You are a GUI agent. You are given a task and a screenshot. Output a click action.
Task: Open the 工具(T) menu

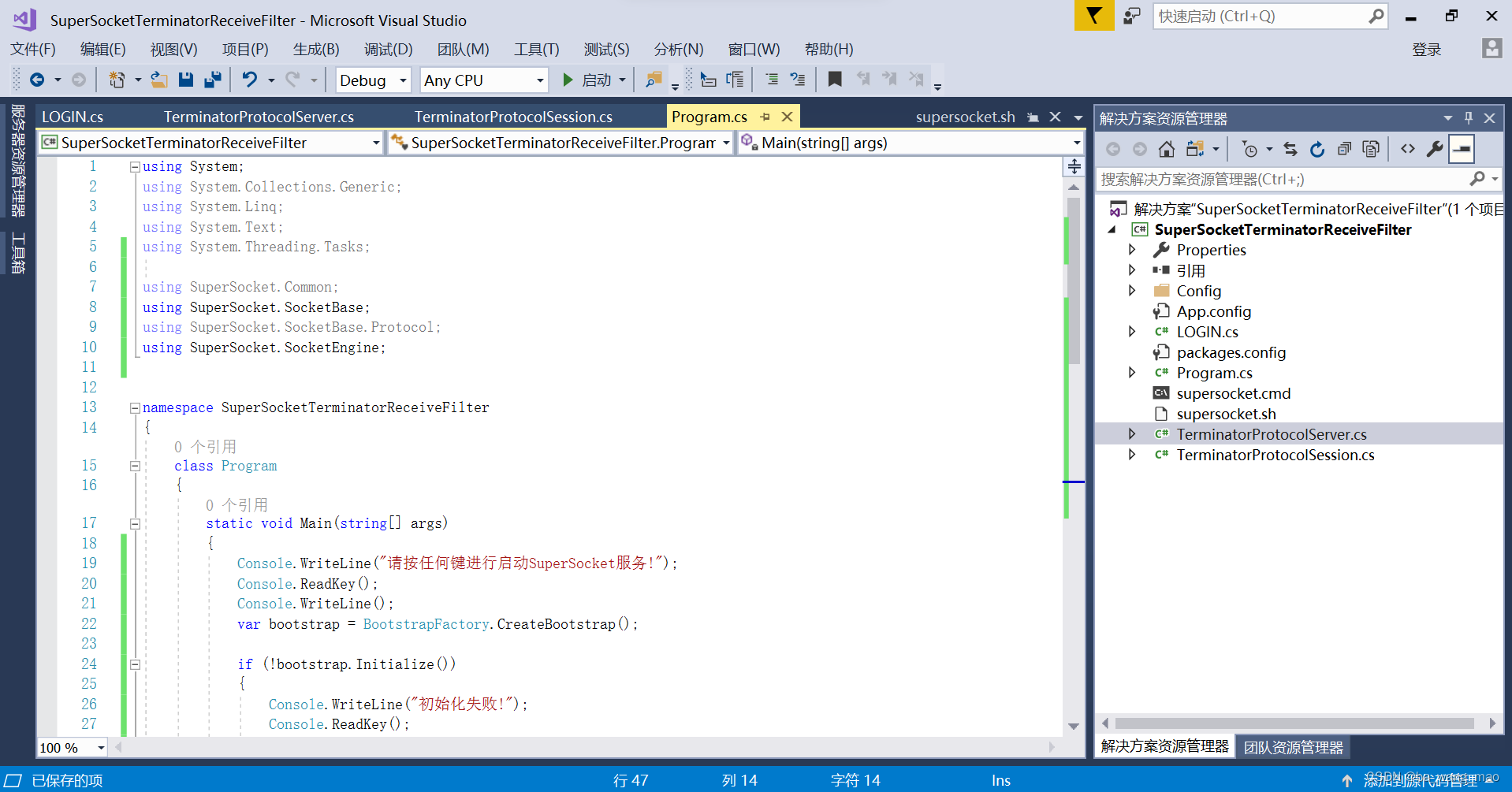coord(537,49)
